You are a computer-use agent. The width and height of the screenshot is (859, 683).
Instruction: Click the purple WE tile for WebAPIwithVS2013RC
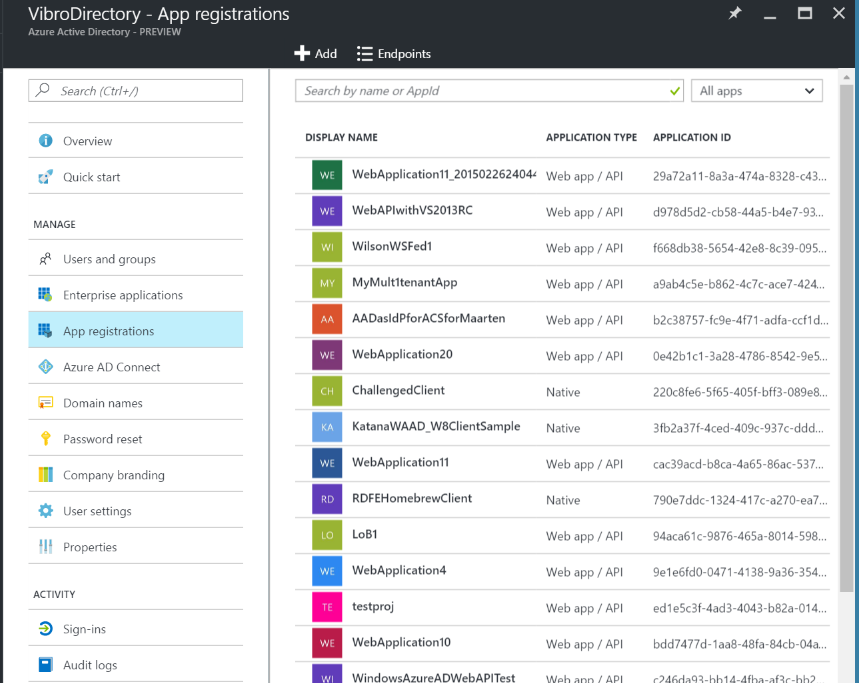click(327, 211)
